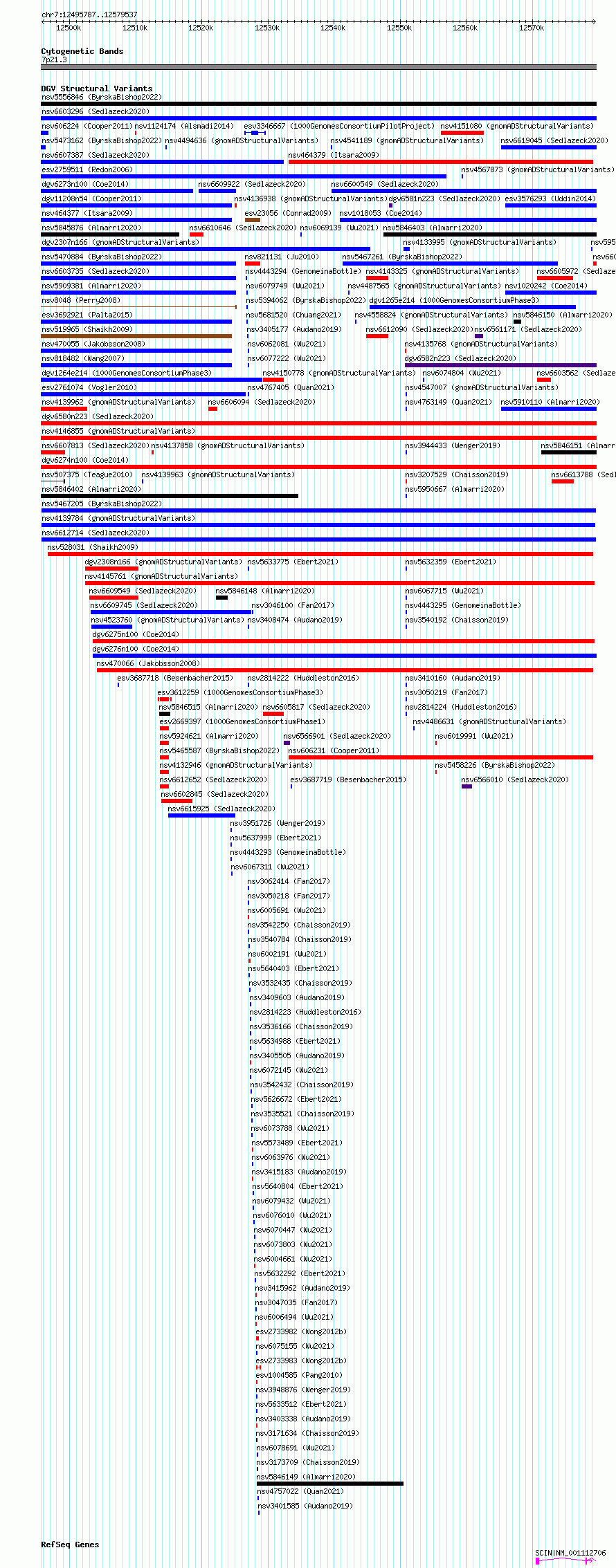Click the black bar under nsv5846402

170,496
